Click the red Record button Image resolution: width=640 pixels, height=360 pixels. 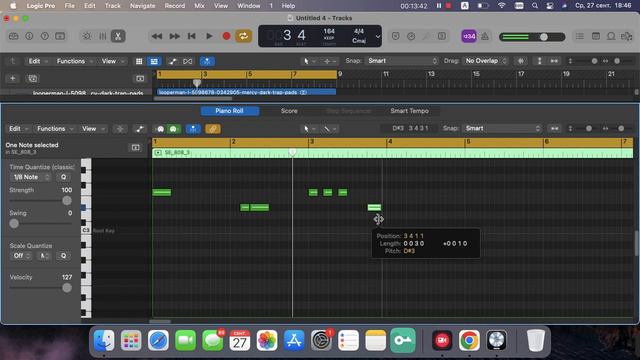pos(226,36)
